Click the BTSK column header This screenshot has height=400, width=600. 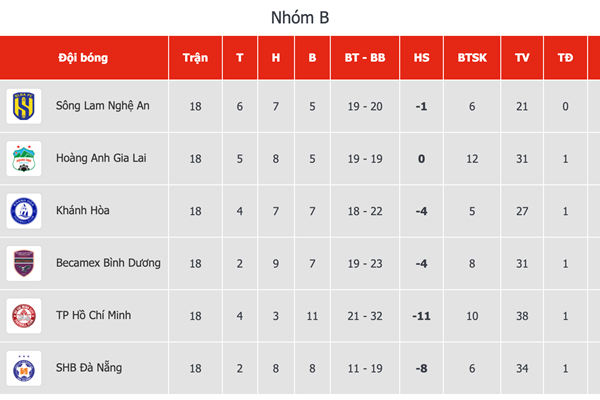click(471, 58)
